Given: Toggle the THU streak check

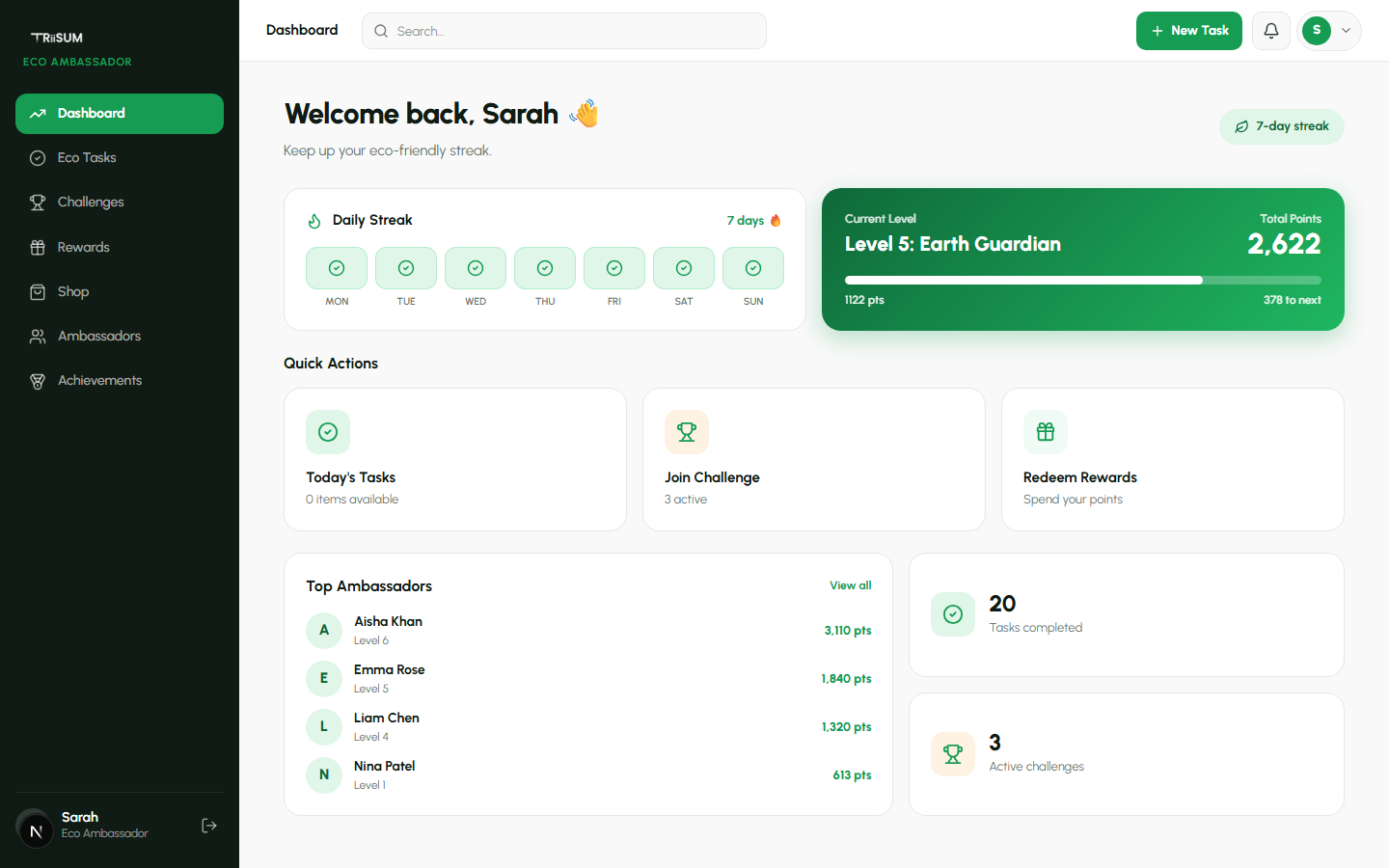Looking at the screenshot, I should click(545, 268).
